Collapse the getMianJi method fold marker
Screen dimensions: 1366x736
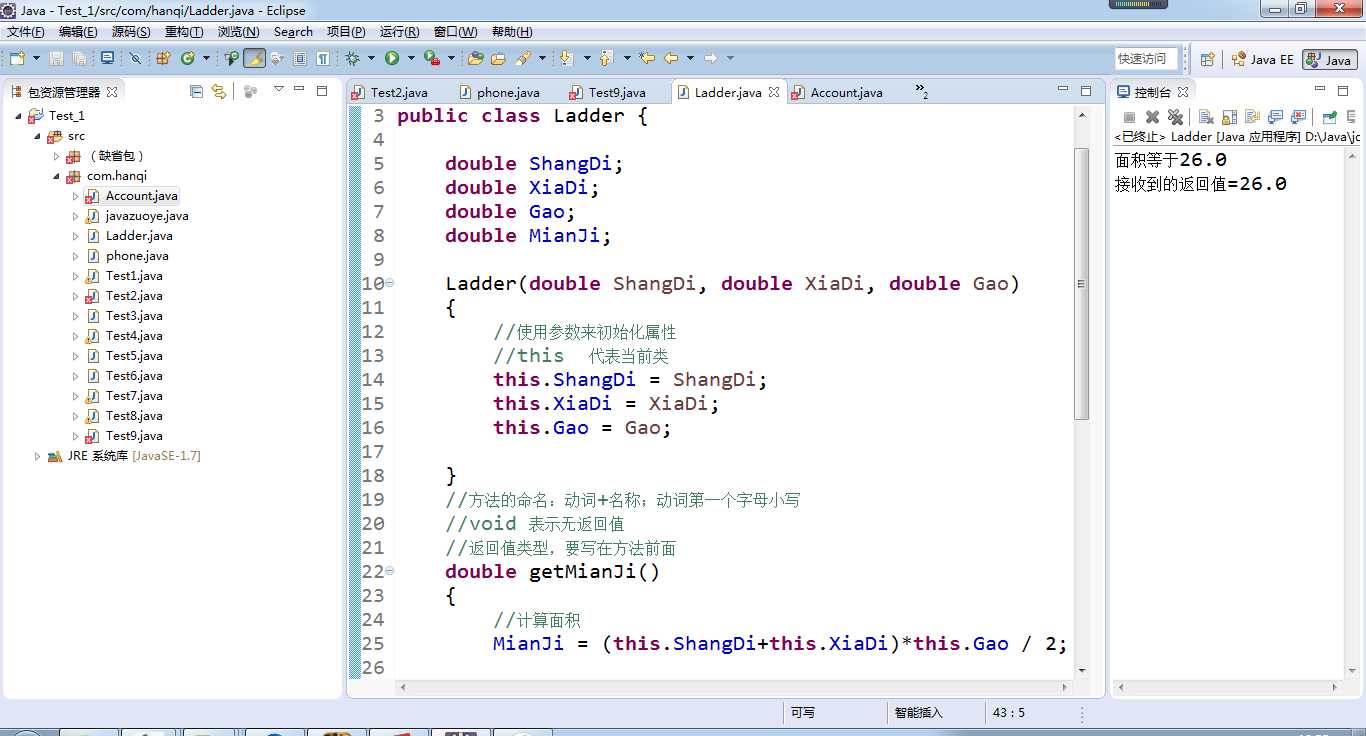click(390, 572)
